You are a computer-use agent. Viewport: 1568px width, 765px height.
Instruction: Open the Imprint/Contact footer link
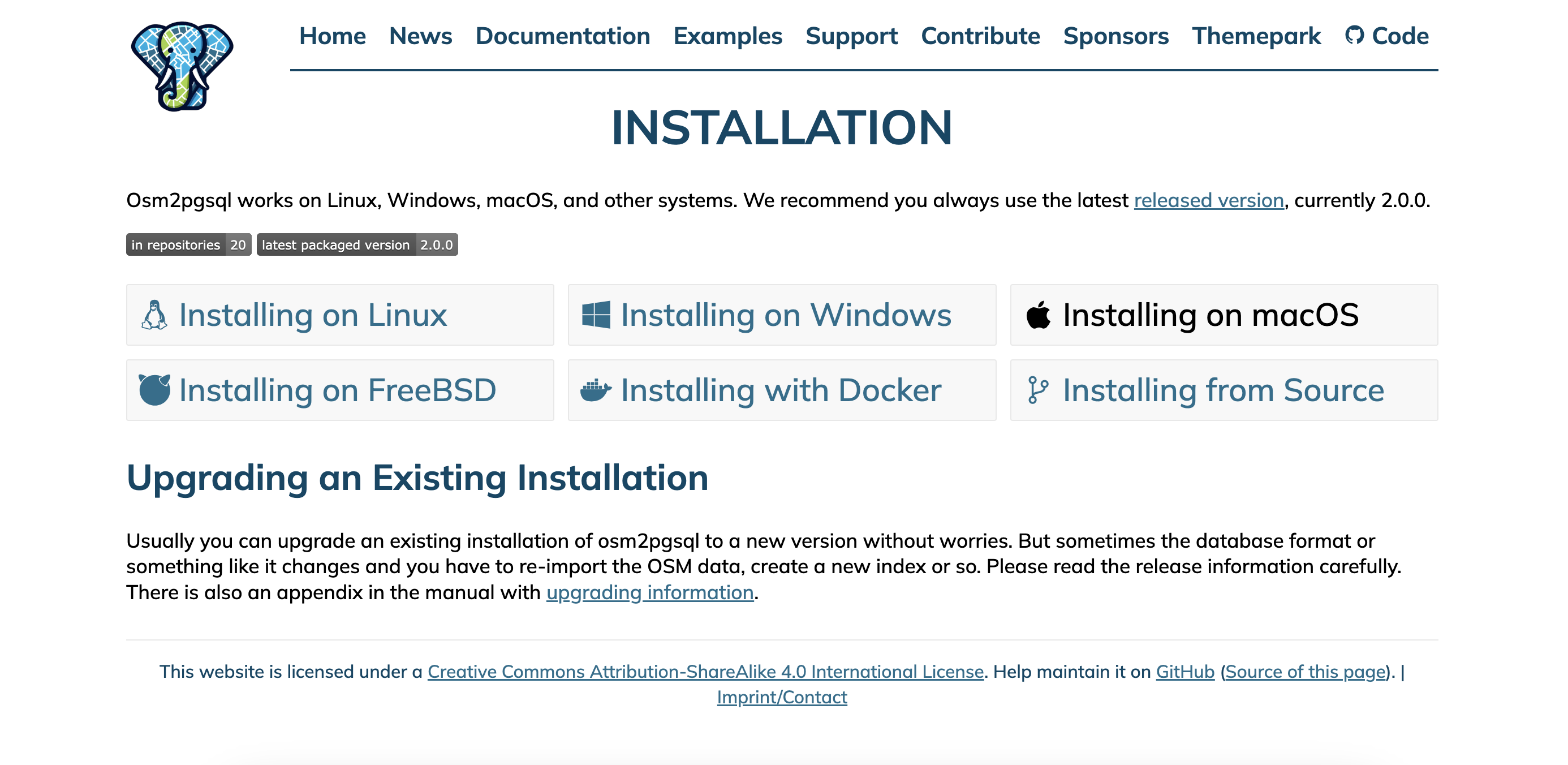coord(782,697)
